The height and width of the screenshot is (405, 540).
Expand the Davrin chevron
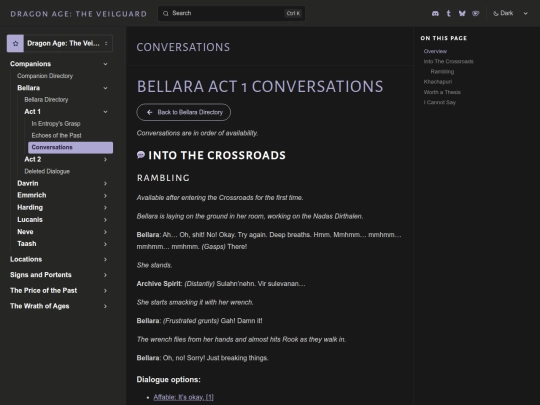105,184
